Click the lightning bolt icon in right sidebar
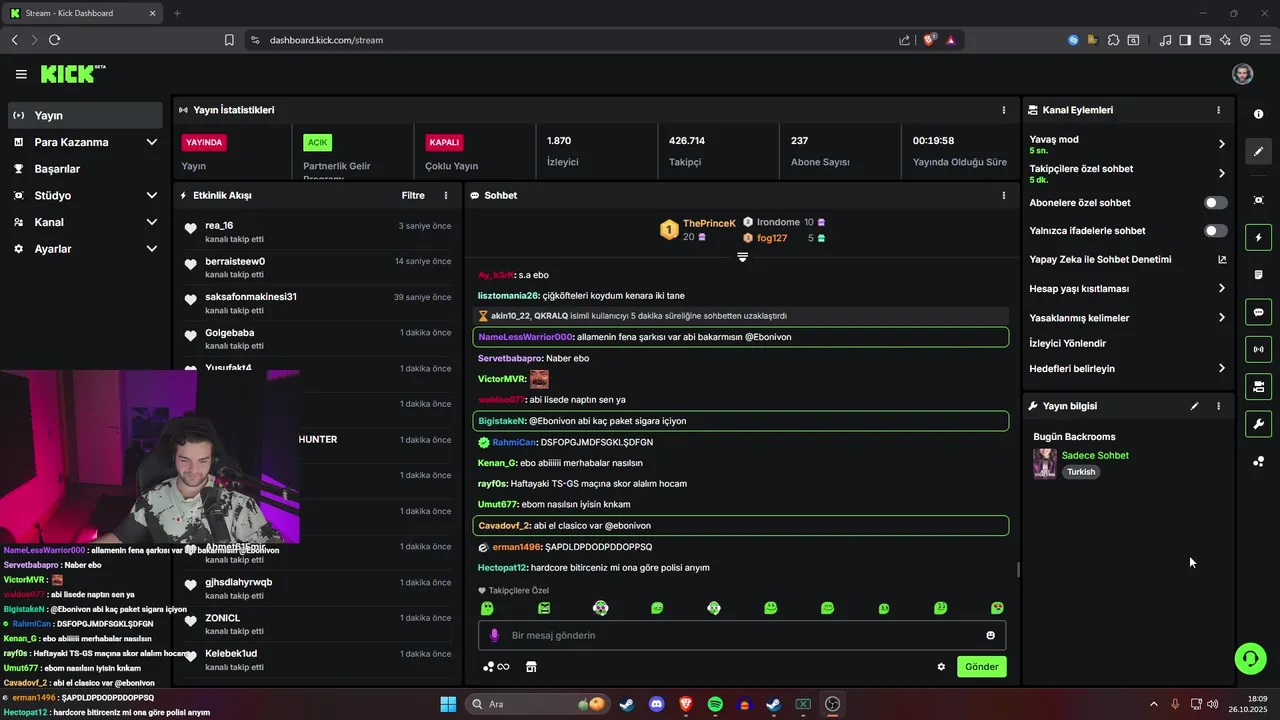The width and height of the screenshot is (1280, 720). click(x=1259, y=238)
